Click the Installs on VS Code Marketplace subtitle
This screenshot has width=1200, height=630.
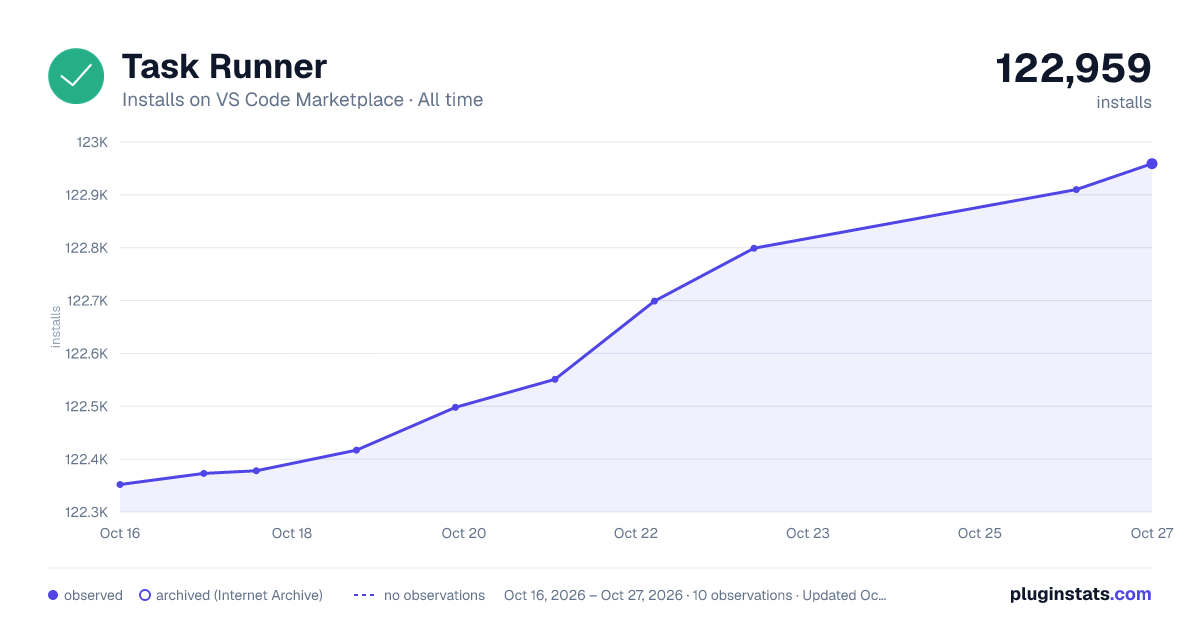[302, 100]
